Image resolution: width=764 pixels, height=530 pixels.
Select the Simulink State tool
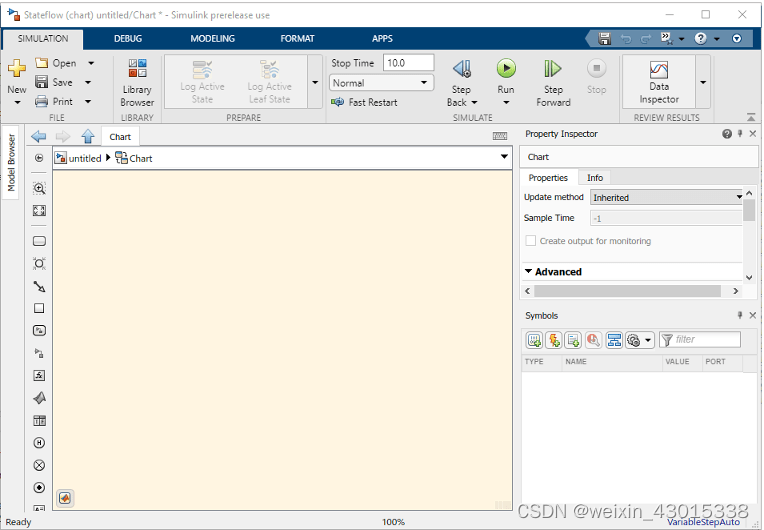(x=39, y=331)
